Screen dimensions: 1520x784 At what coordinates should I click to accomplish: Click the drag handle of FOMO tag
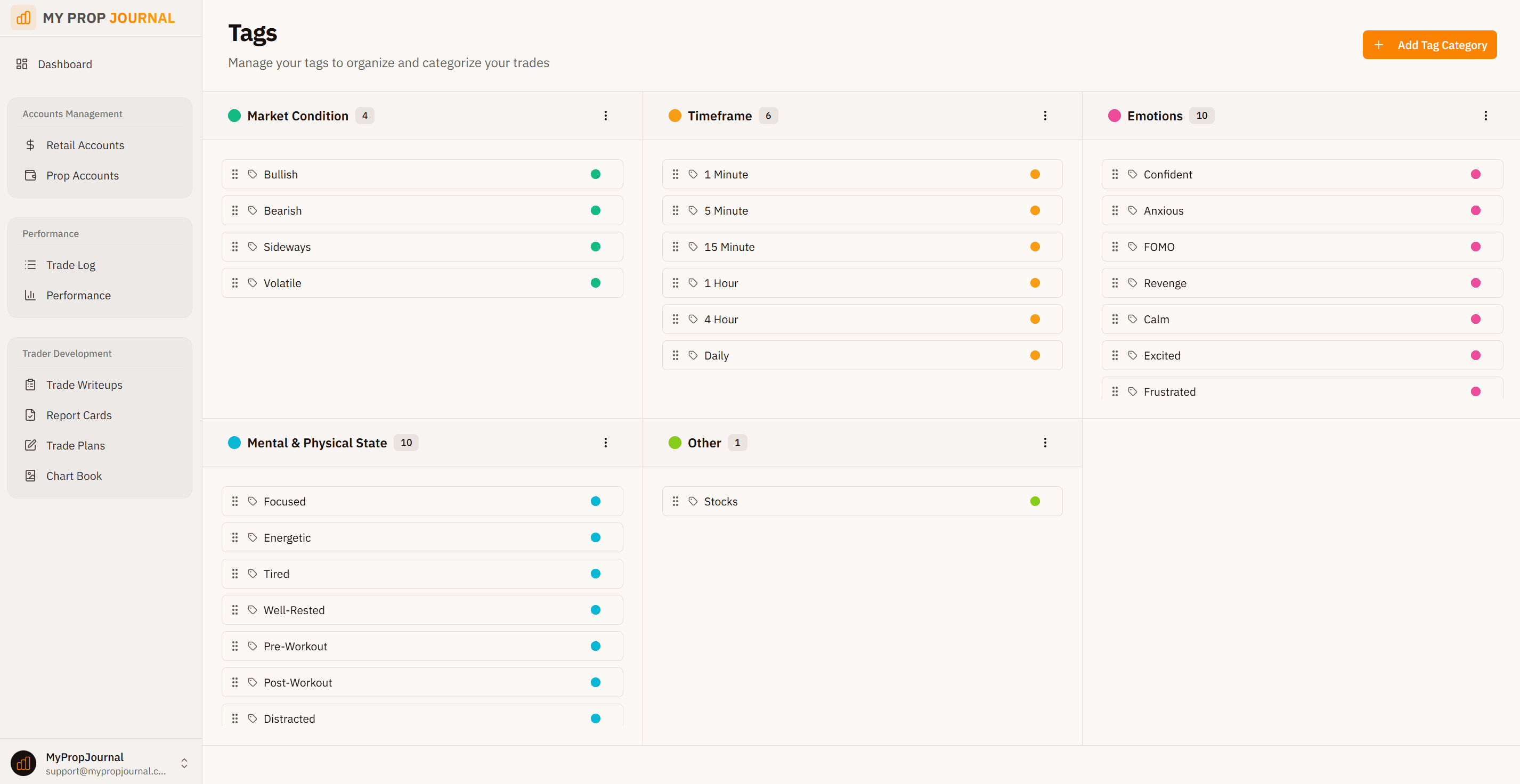point(1115,247)
